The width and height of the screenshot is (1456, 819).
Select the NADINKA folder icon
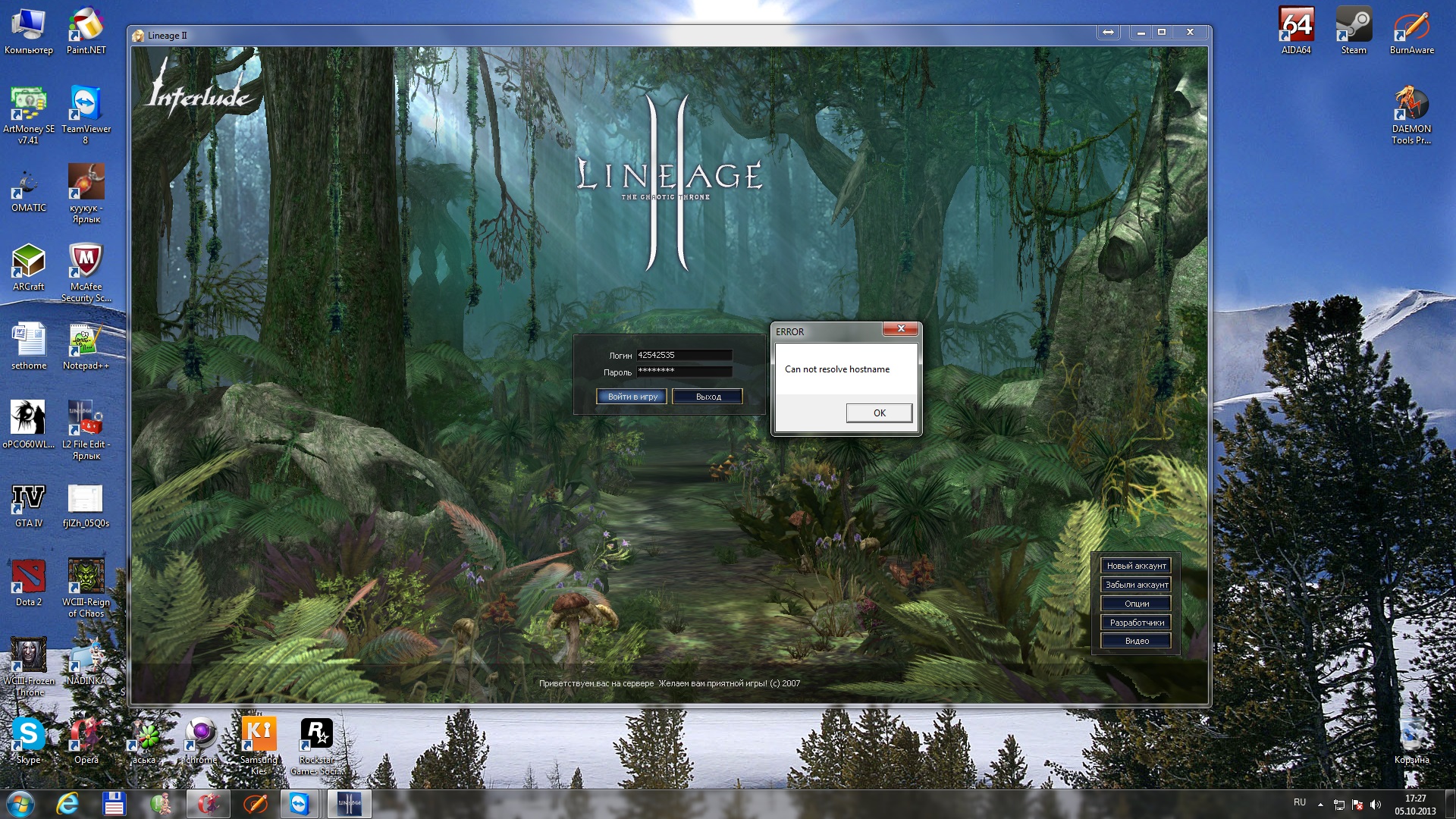pyautogui.click(x=86, y=663)
